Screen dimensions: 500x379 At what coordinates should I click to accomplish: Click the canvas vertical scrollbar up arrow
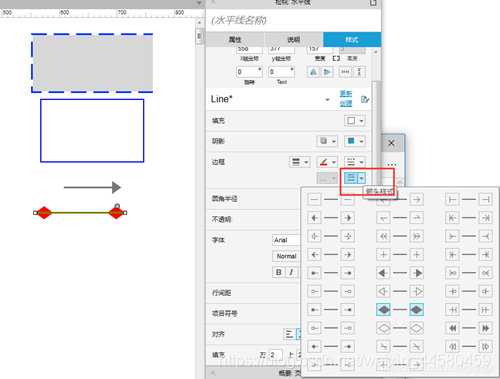[199, 23]
